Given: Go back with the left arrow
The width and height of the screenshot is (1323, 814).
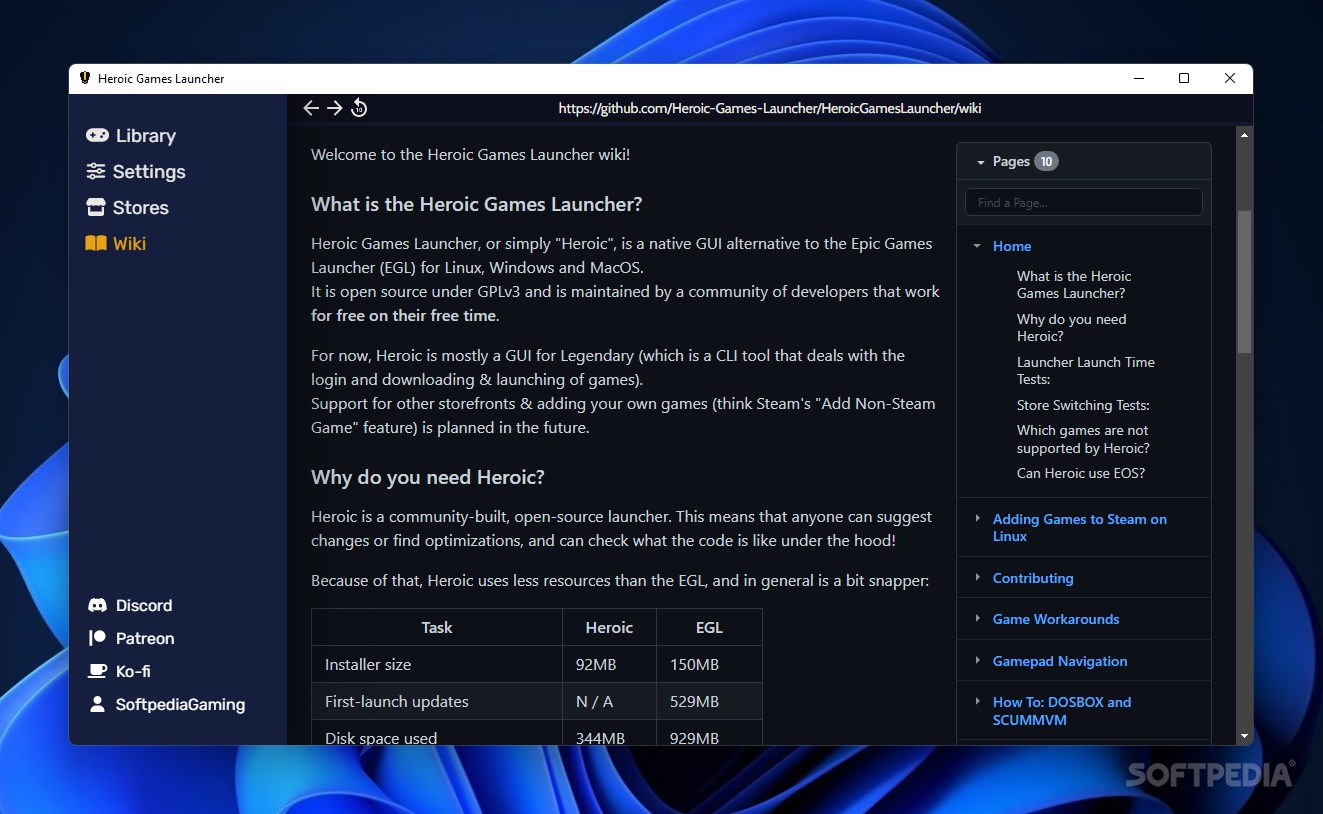Looking at the screenshot, I should 311,108.
